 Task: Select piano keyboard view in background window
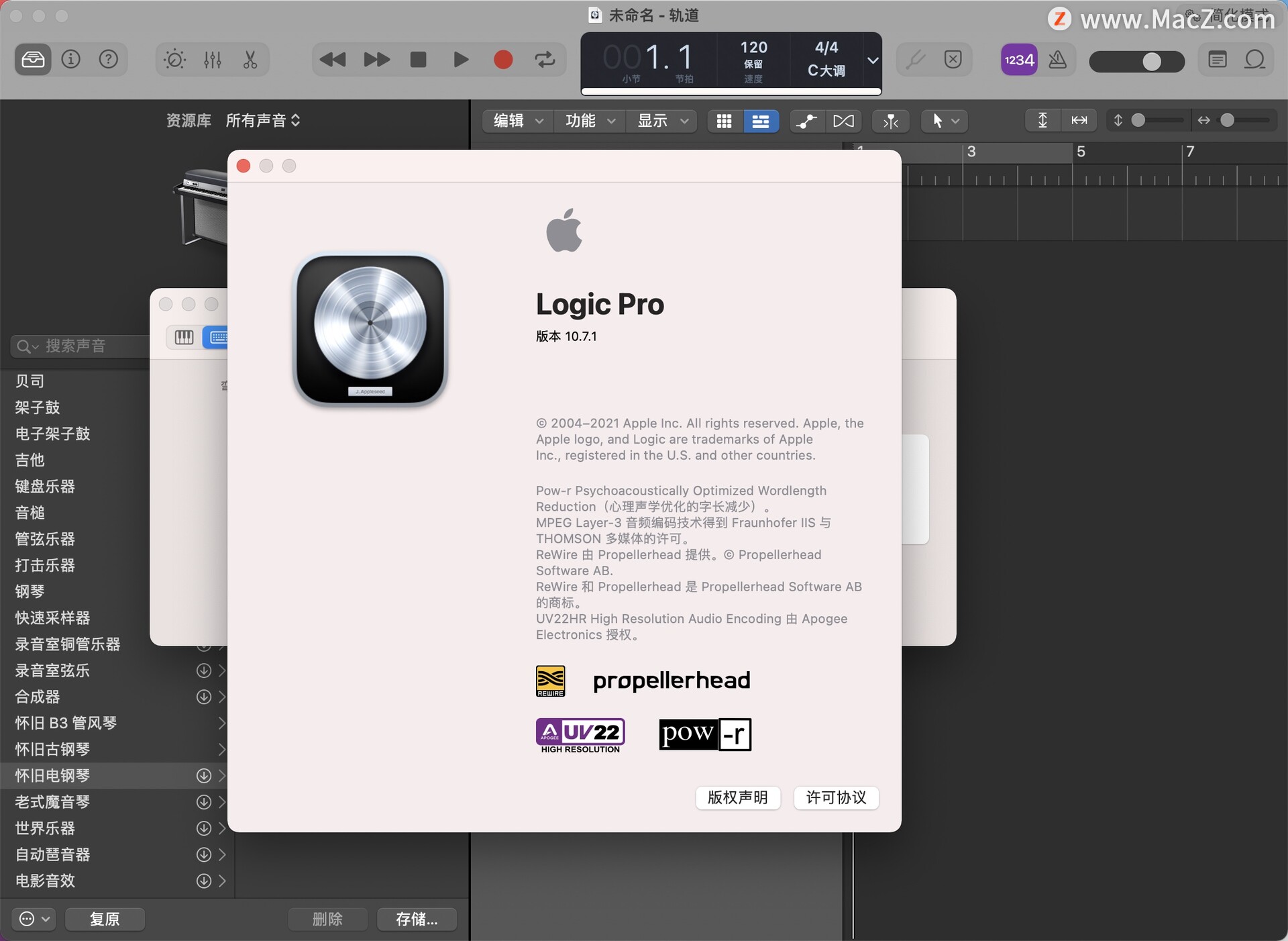pos(184,337)
